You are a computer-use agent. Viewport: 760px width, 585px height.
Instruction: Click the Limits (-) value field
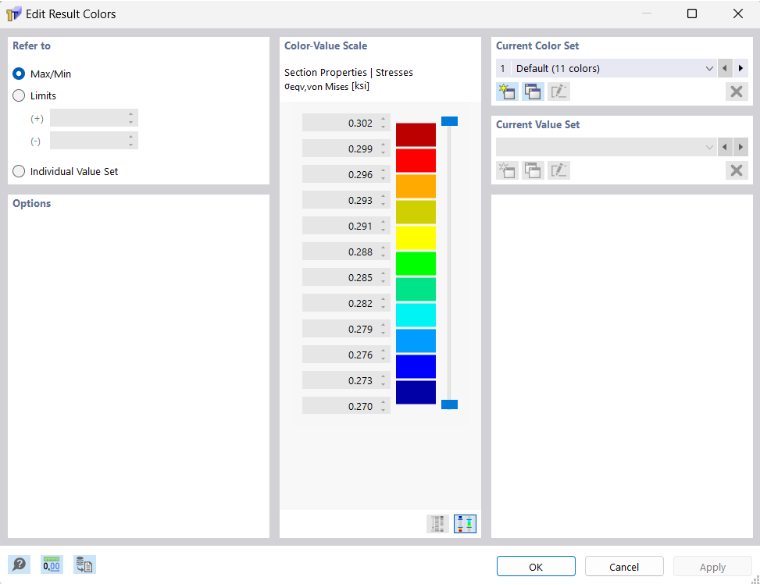94,141
